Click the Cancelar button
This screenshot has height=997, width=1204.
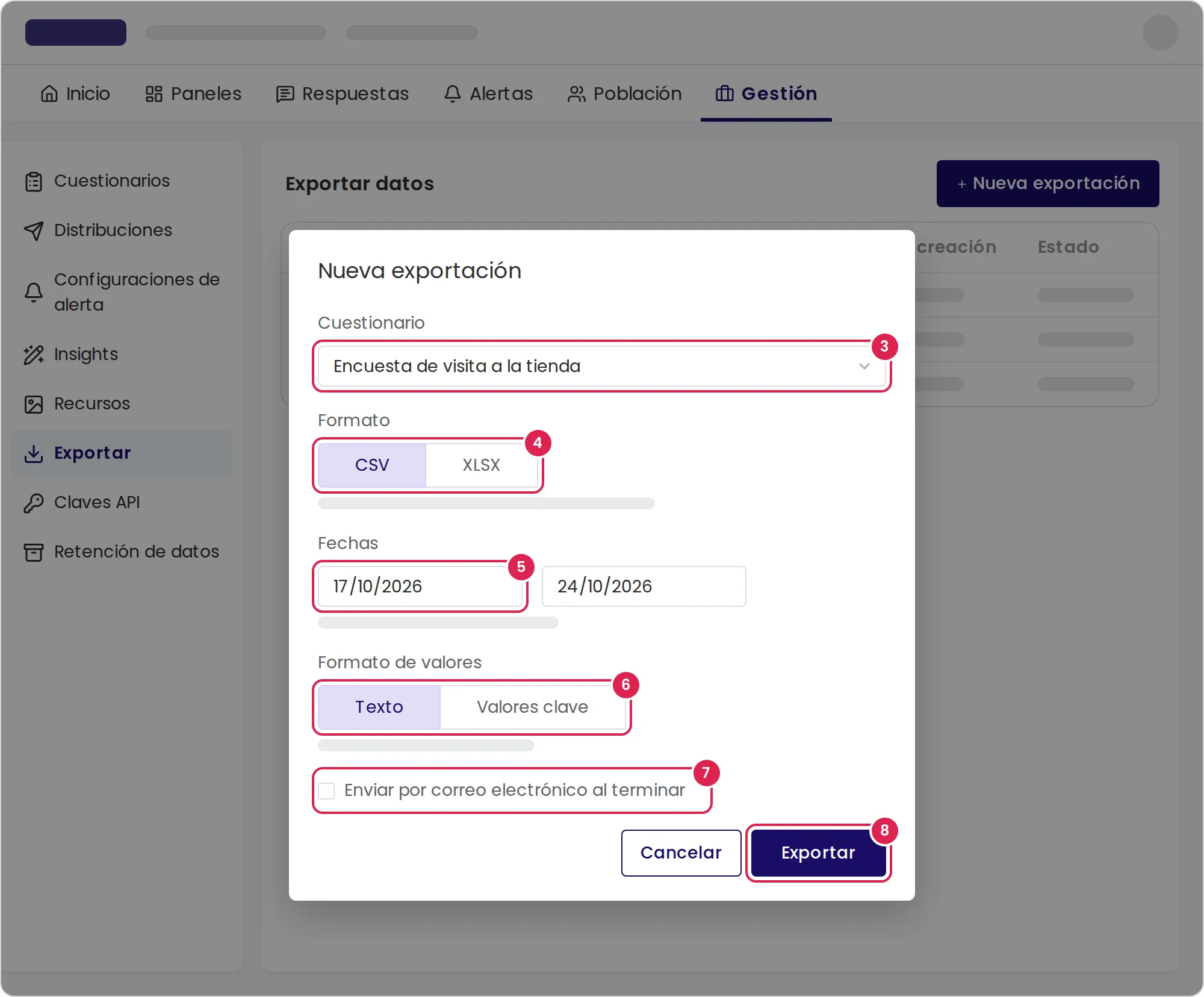click(x=681, y=853)
